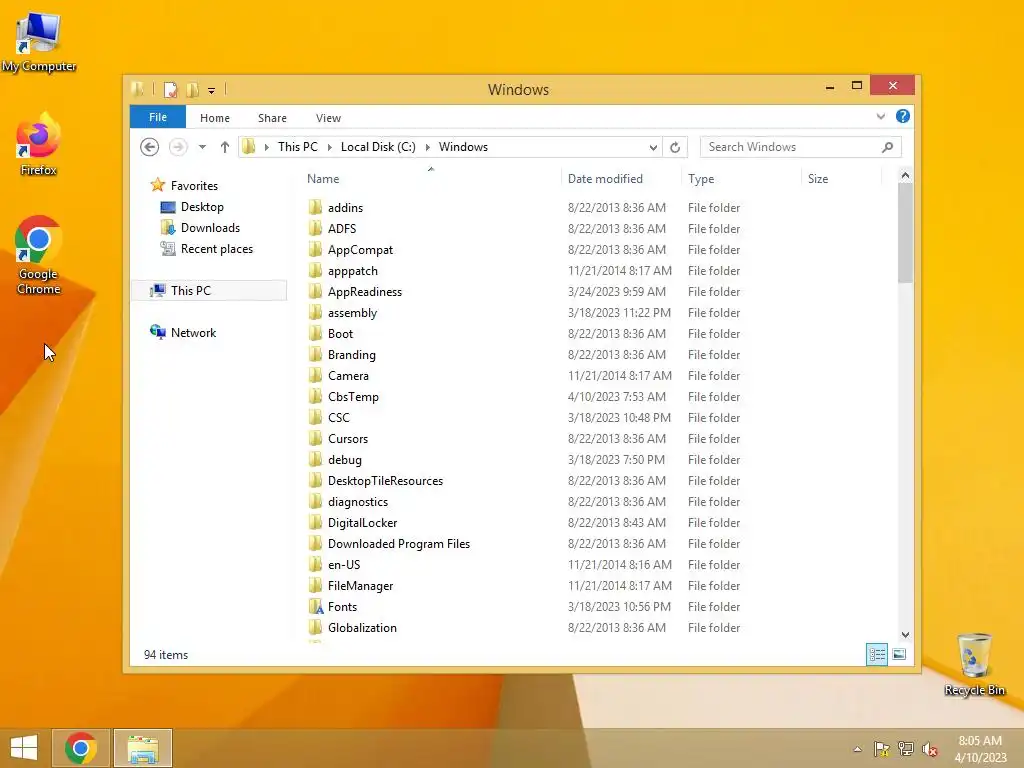Expand the ribbon with the chevron

tap(880, 116)
